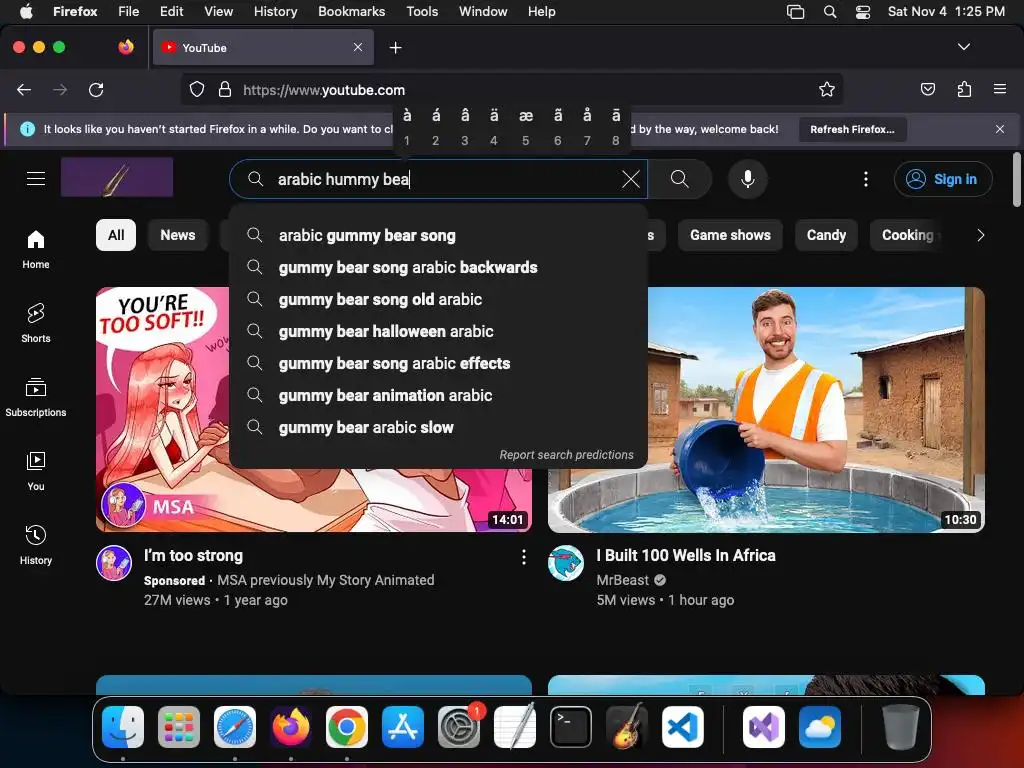This screenshot has width=1024, height=768.
Task: Pick accent character à option 1
Action: click(407, 127)
